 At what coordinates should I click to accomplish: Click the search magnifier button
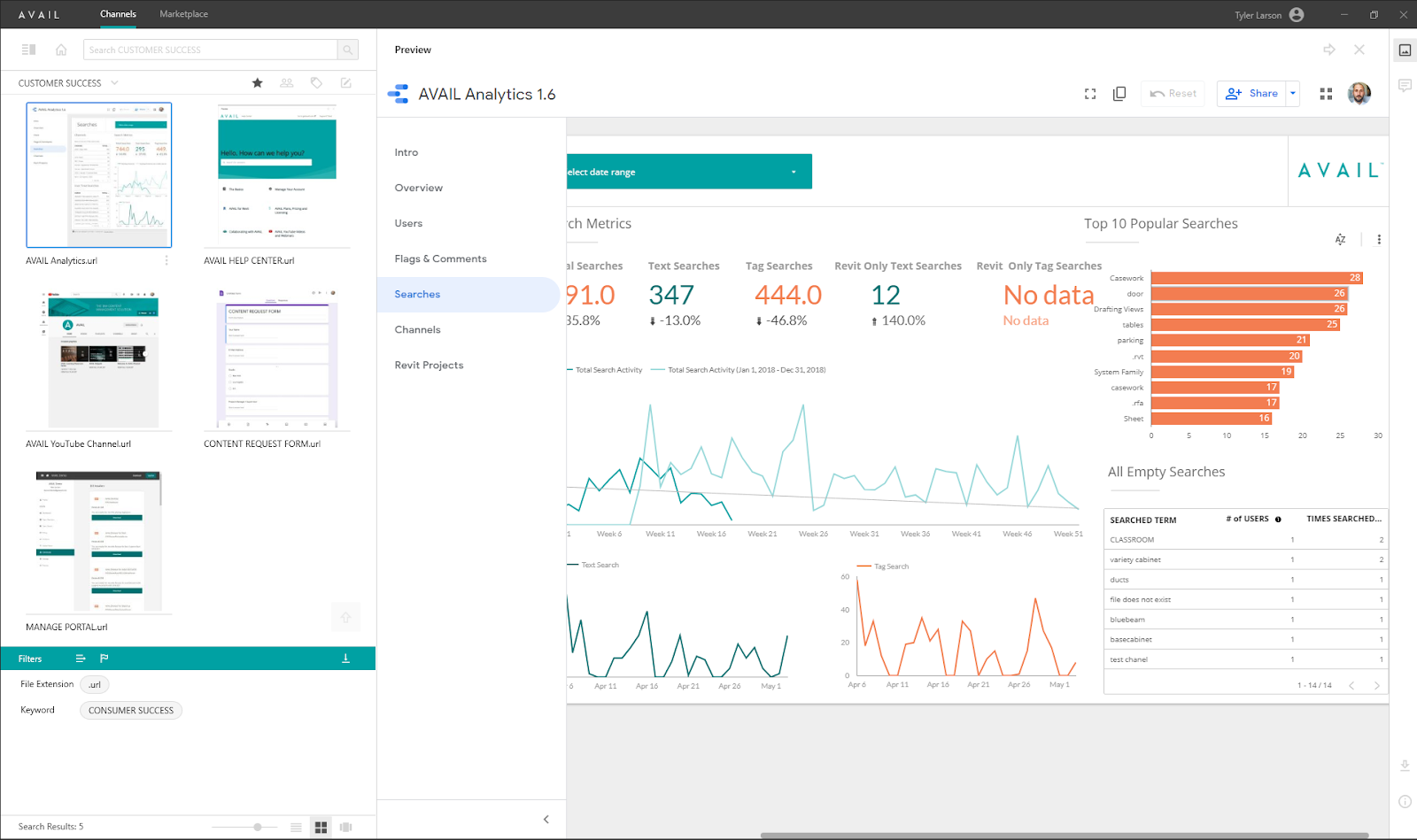pyautogui.click(x=348, y=50)
